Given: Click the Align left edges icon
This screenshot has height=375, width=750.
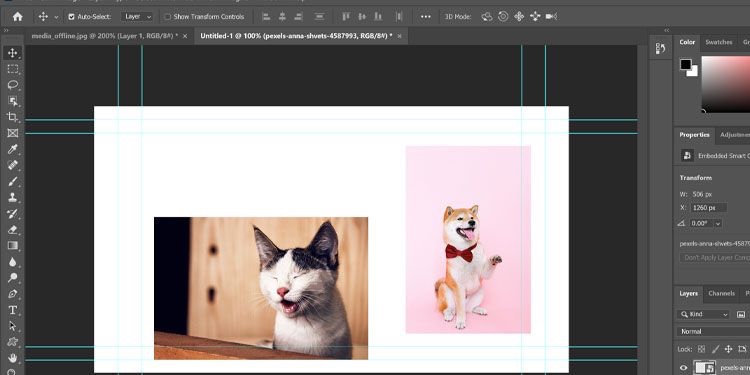Looking at the screenshot, I should [x=266, y=17].
